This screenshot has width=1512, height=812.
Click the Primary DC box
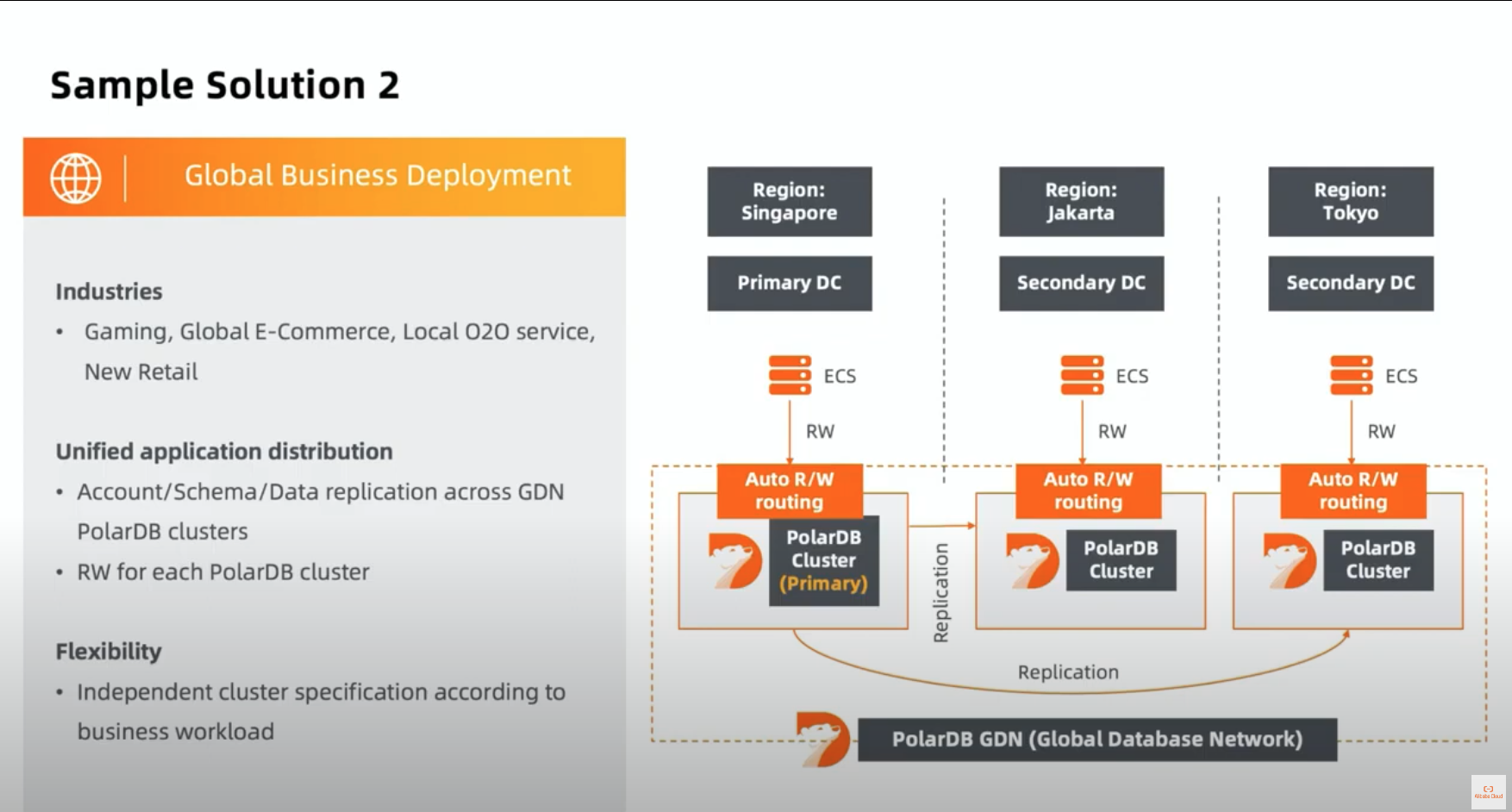pyautogui.click(x=790, y=283)
